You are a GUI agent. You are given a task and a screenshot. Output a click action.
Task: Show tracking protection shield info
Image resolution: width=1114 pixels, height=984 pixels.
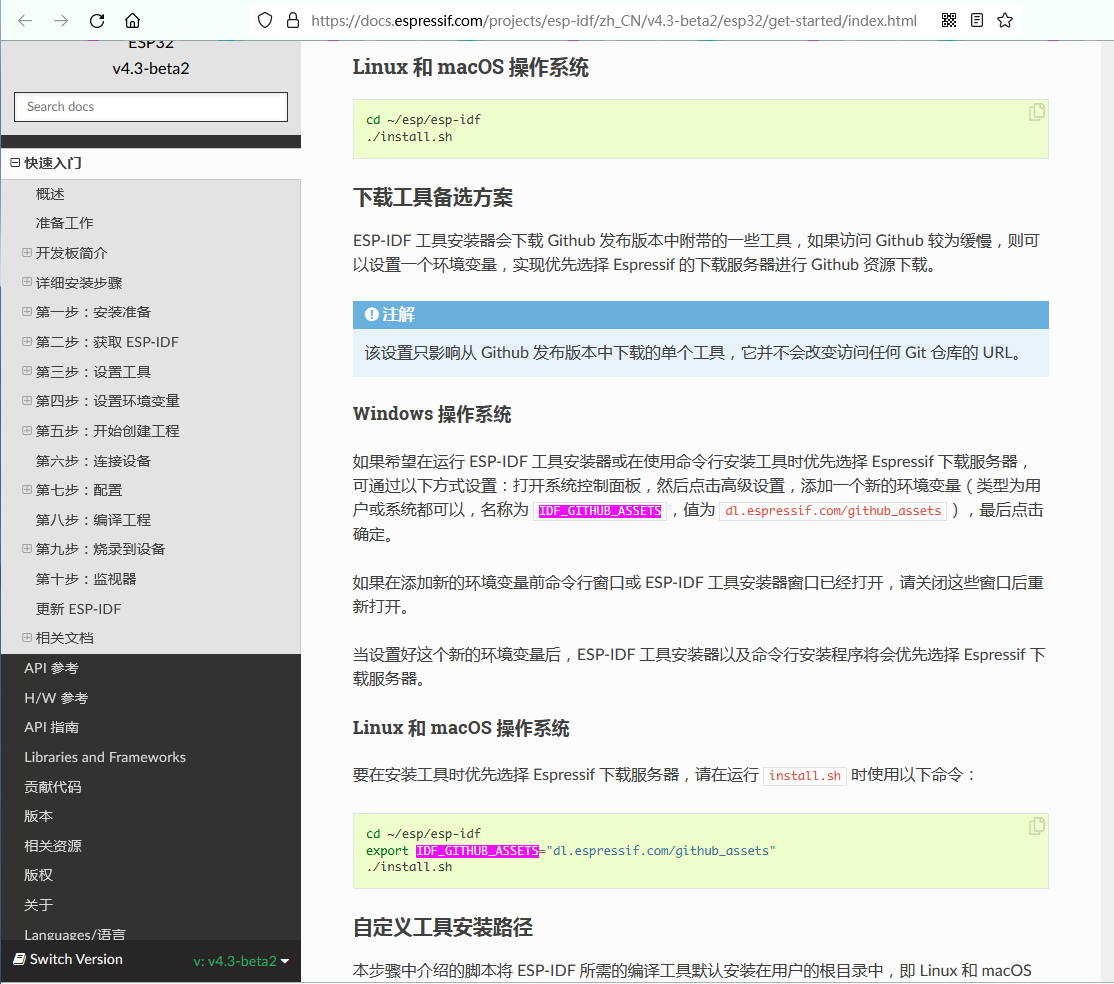265,21
